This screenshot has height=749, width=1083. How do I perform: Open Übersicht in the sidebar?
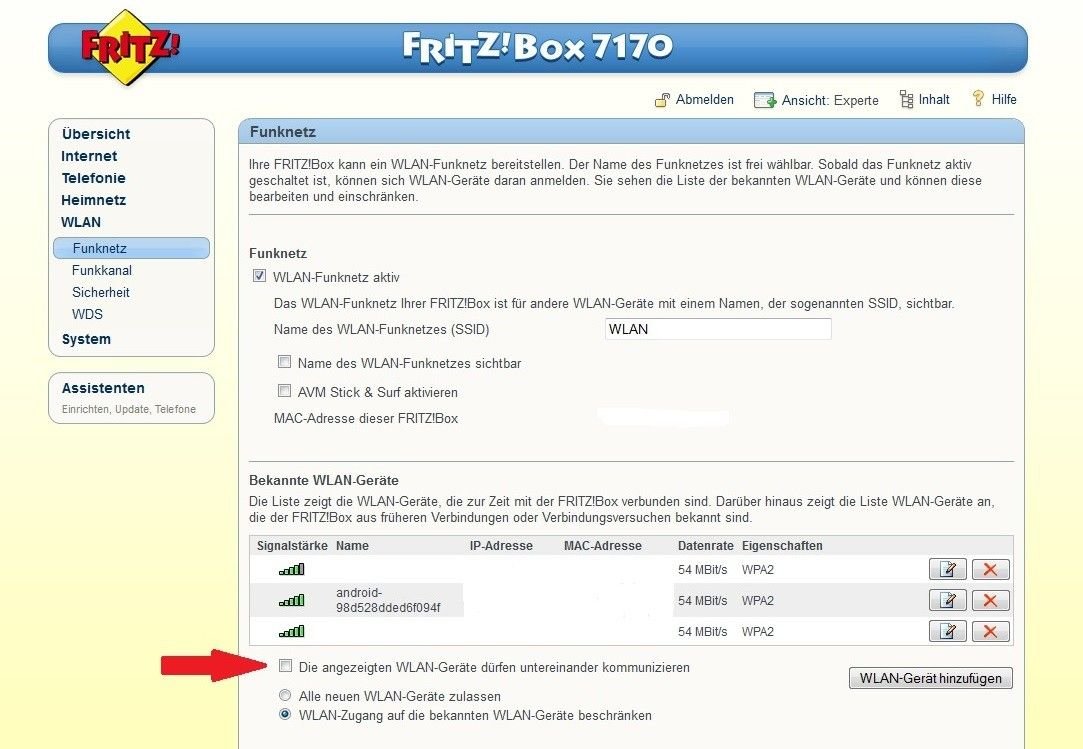tap(96, 134)
